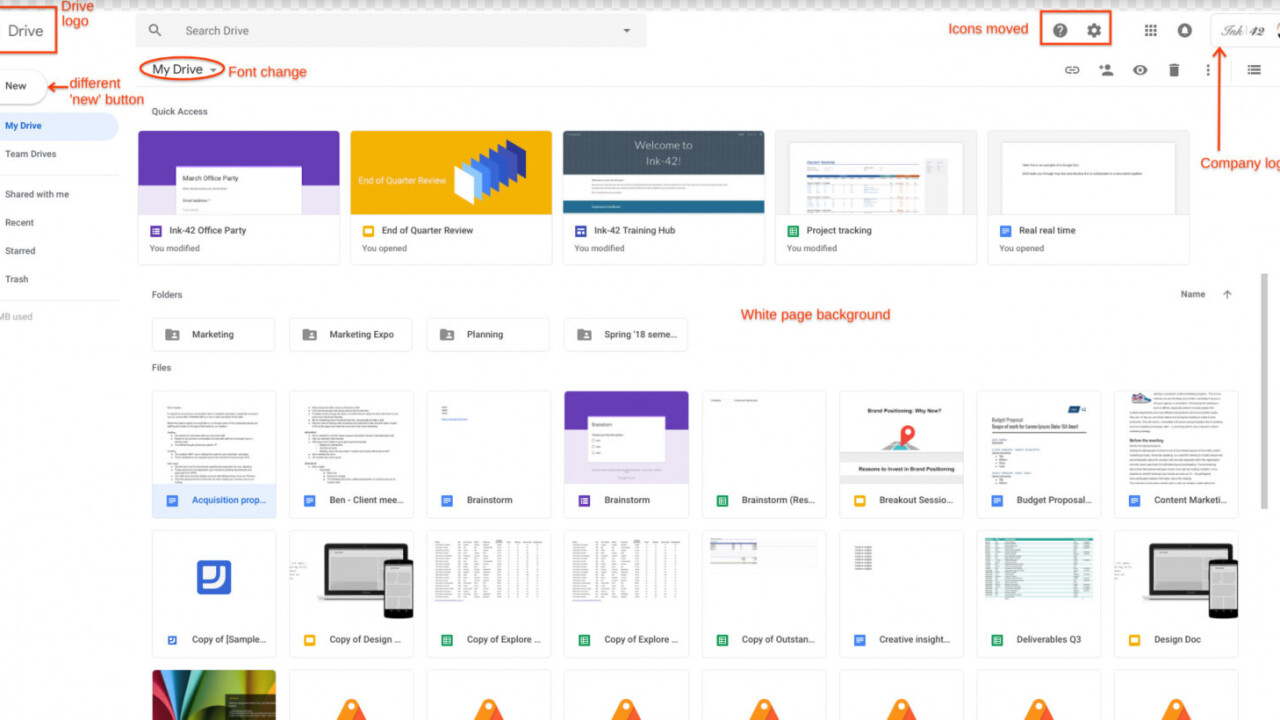
Task: Reverse sort direction with arrow
Action: 1227,295
